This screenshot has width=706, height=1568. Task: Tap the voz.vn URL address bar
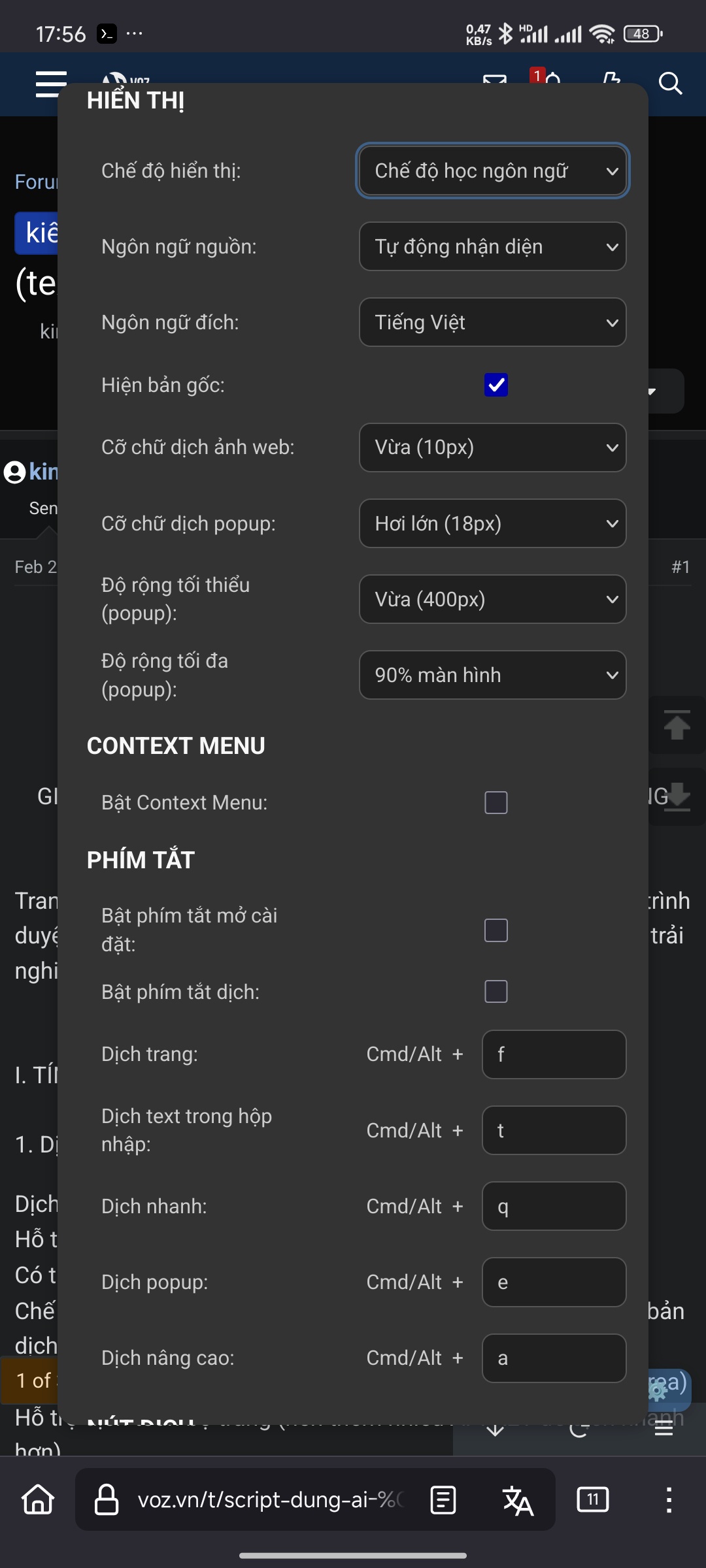point(271,1499)
